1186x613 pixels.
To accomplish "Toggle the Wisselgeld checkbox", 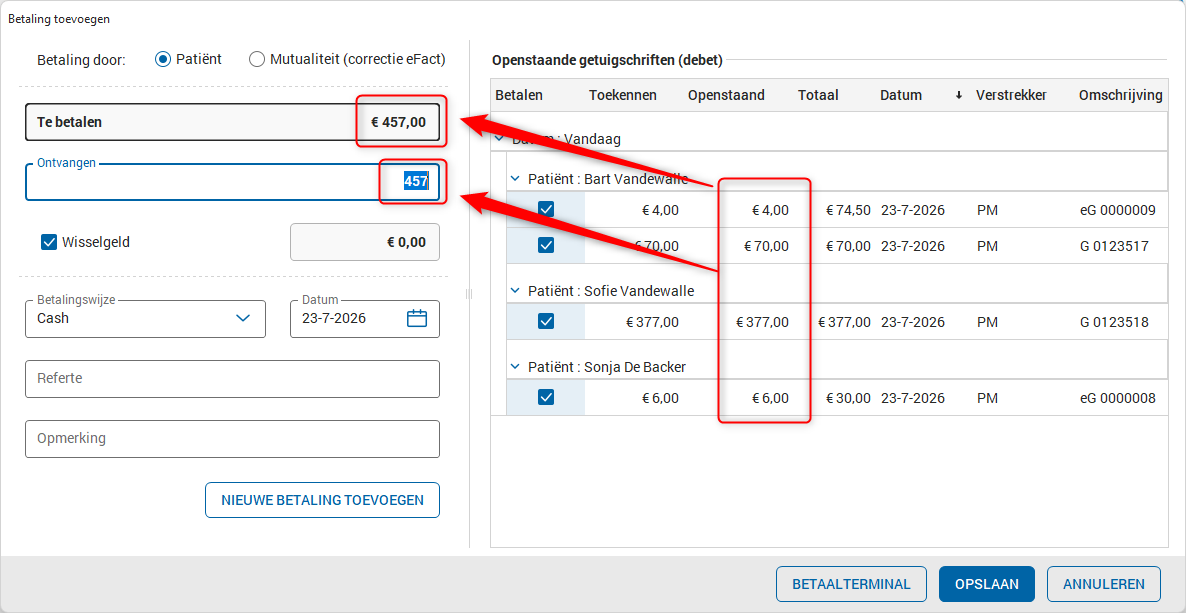I will tap(49, 242).
